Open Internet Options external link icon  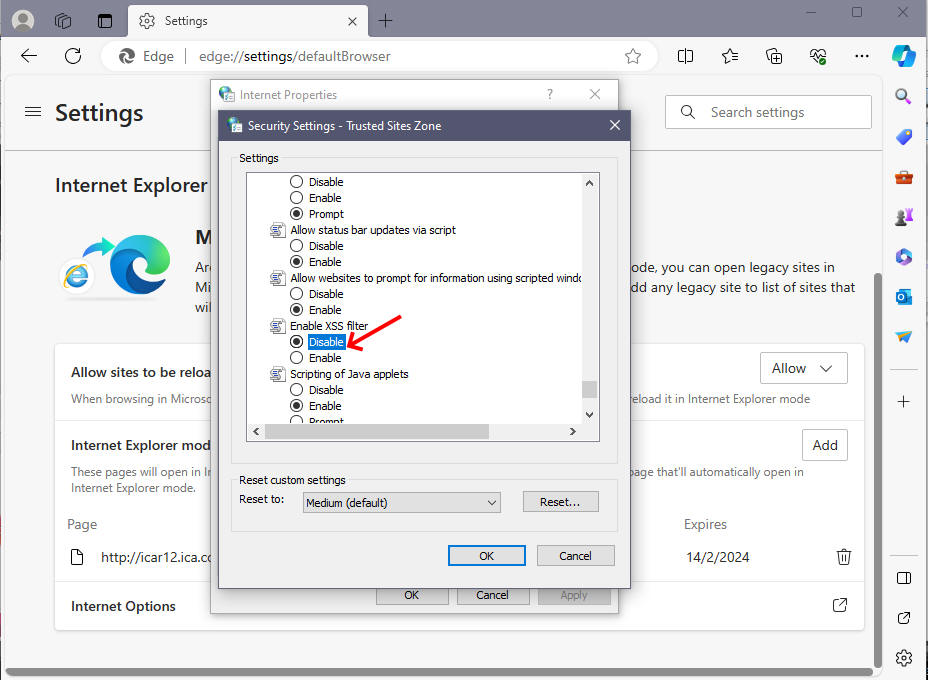tap(839, 605)
